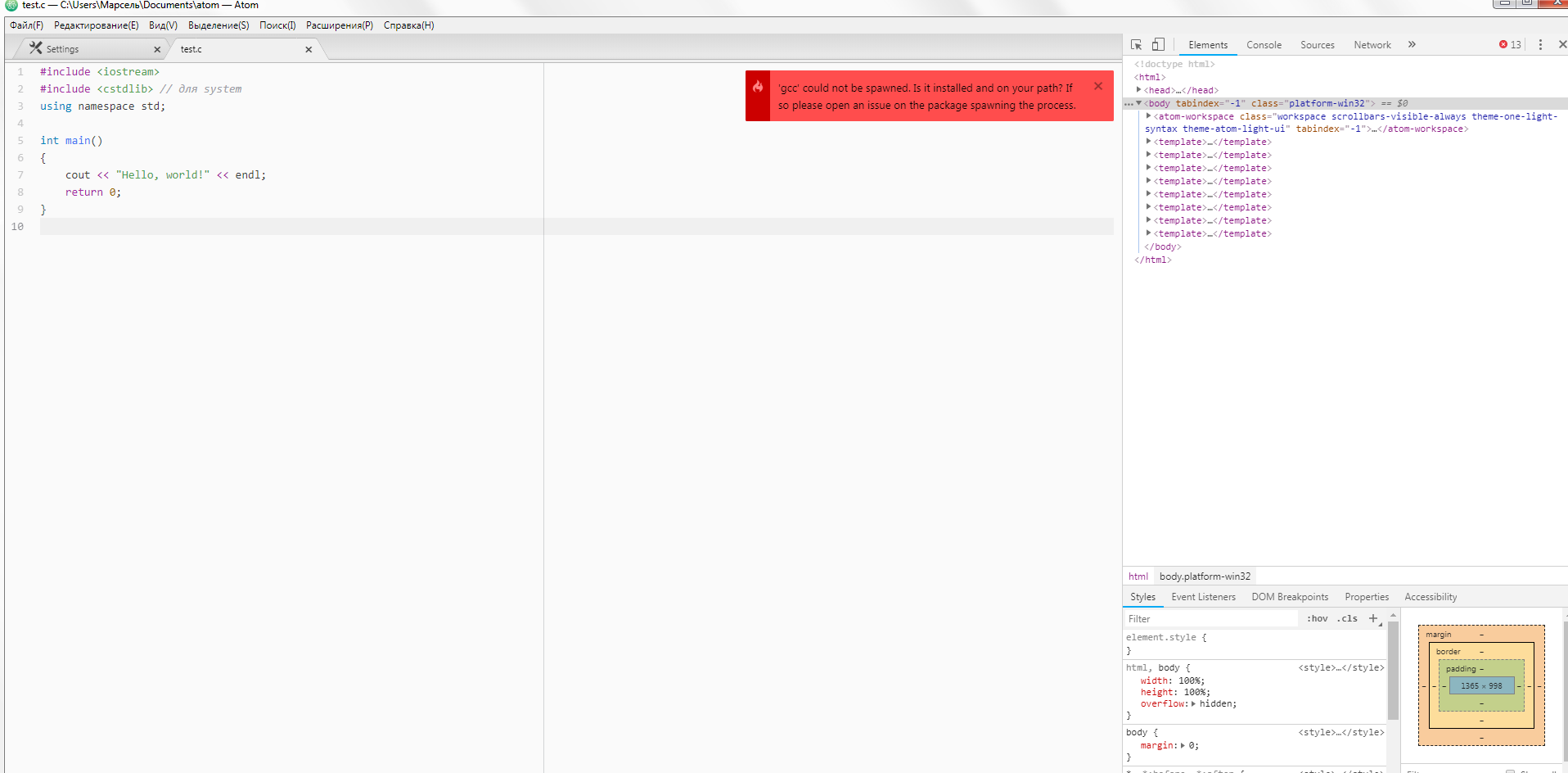
Task: Click the Settings tab tools icon
Action: (x=35, y=48)
